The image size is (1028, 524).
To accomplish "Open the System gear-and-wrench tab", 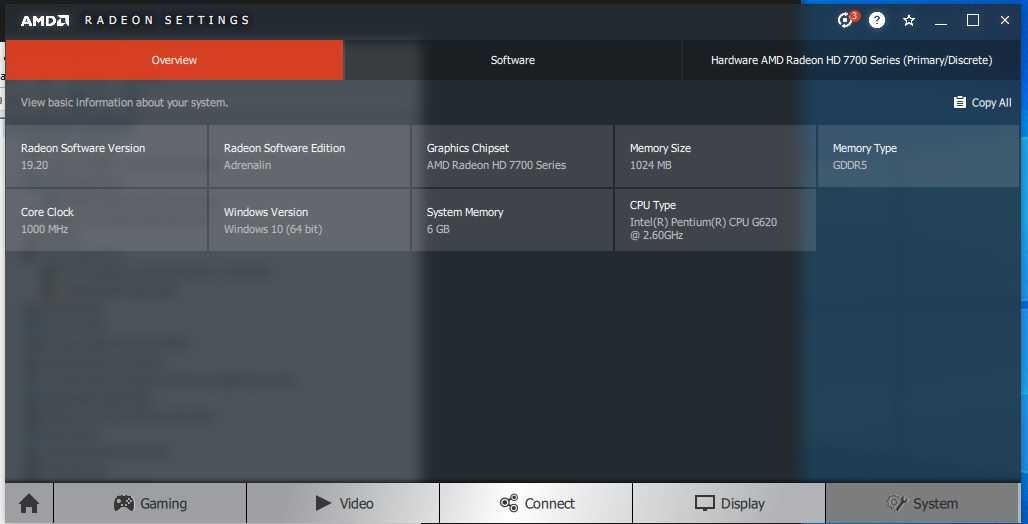I will click(x=923, y=503).
